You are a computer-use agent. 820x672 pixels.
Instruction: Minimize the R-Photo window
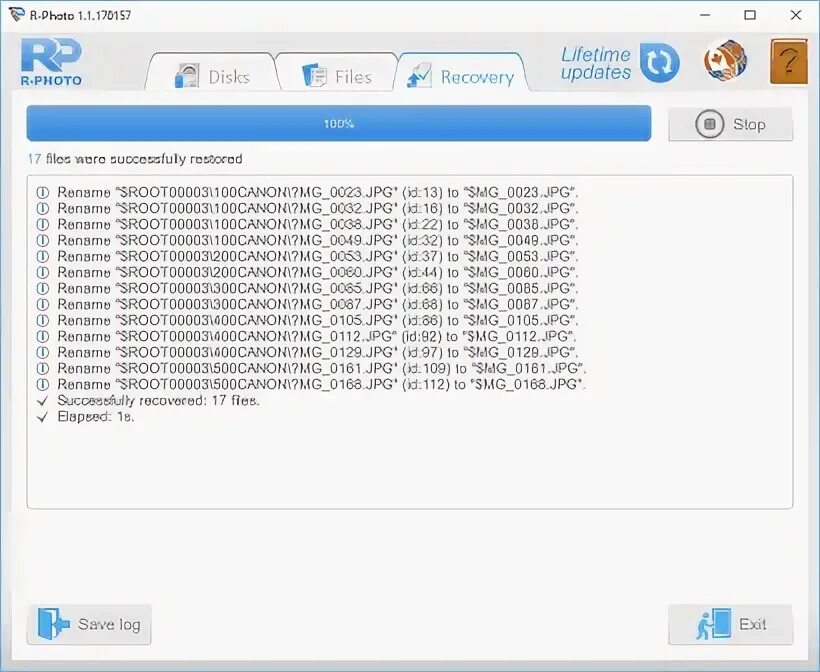[704, 15]
